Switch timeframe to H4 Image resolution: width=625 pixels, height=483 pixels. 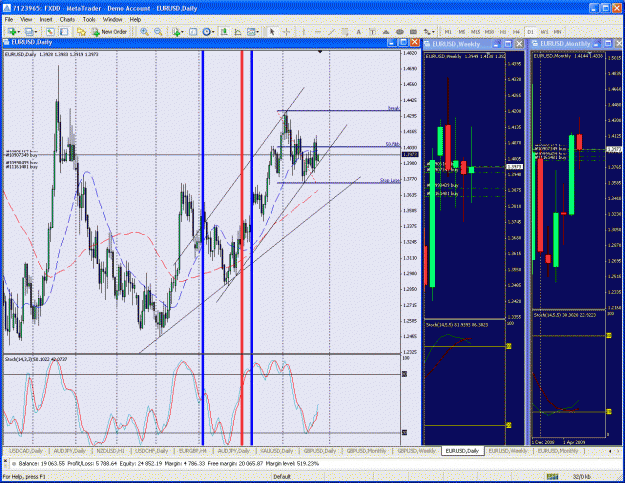point(517,32)
